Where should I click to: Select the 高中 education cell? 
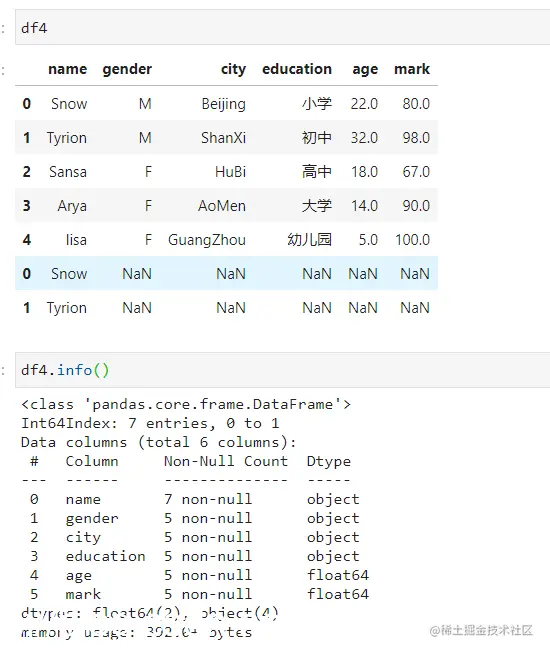click(317, 171)
